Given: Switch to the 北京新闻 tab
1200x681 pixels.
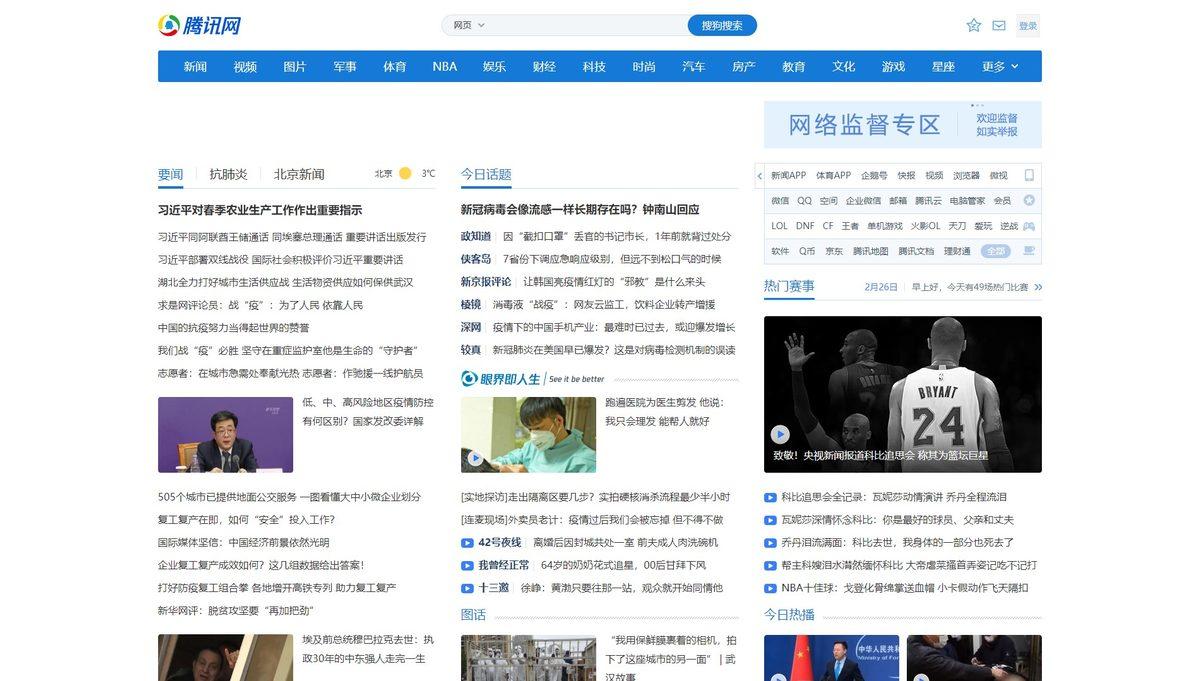Looking at the screenshot, I should (x=299, y=174).
